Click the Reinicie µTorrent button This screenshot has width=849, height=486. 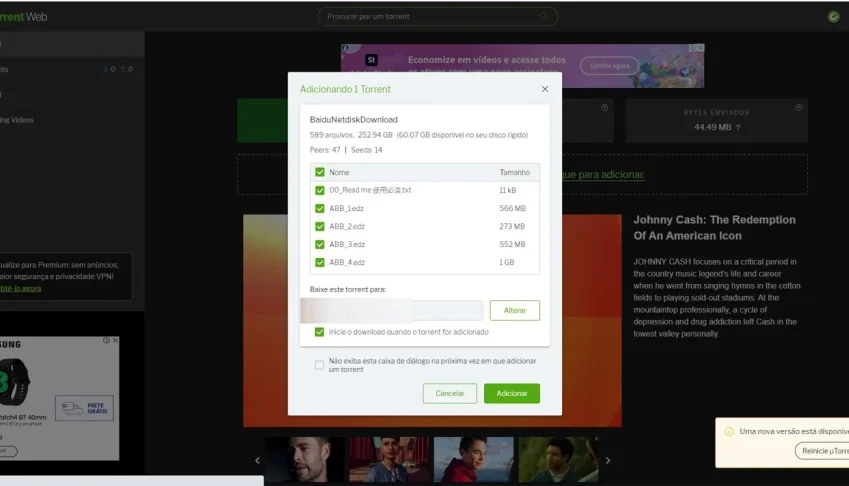click(822, 451)
